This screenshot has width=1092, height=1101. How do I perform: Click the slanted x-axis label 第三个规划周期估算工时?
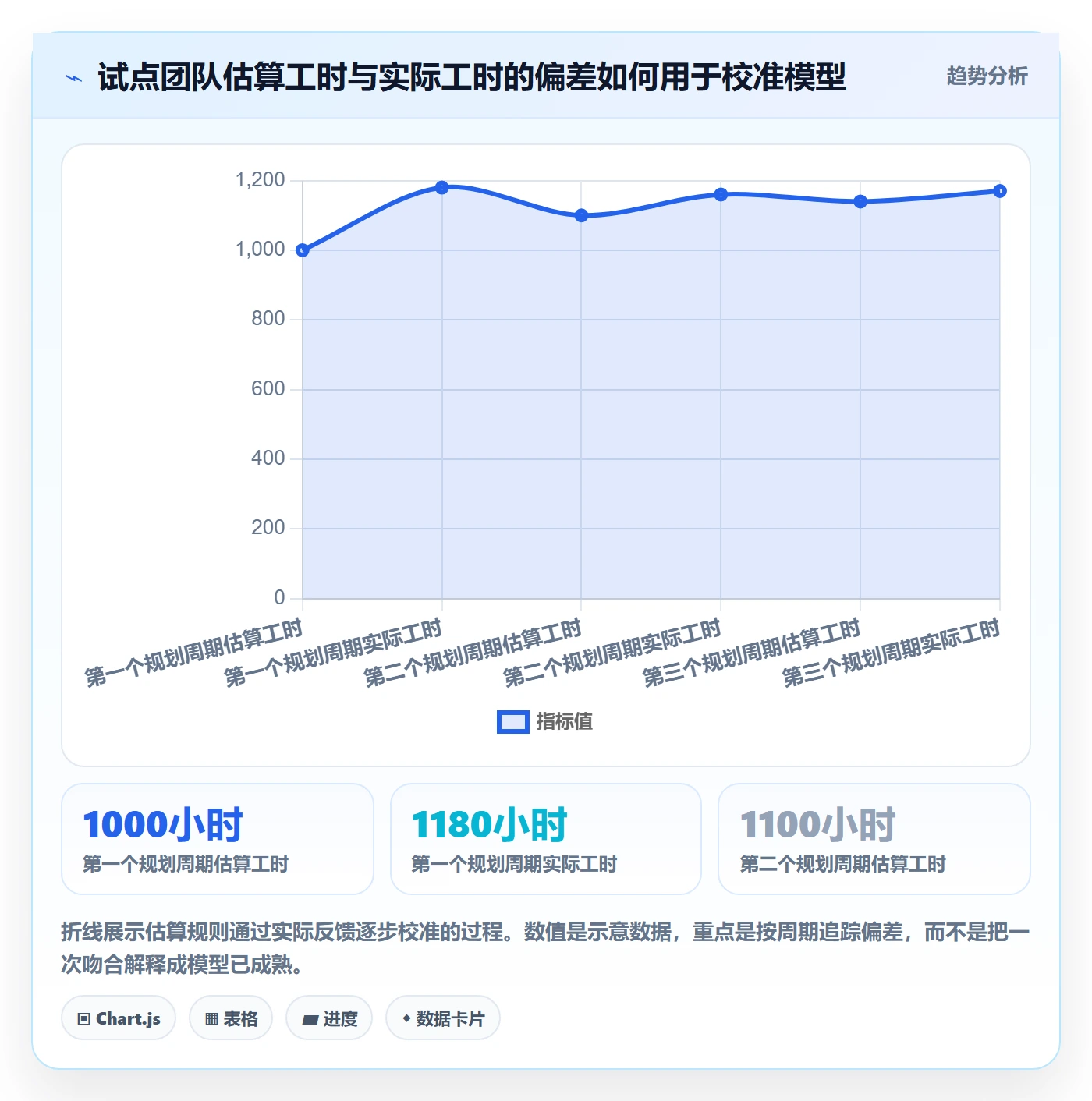(x=751, y=653)
